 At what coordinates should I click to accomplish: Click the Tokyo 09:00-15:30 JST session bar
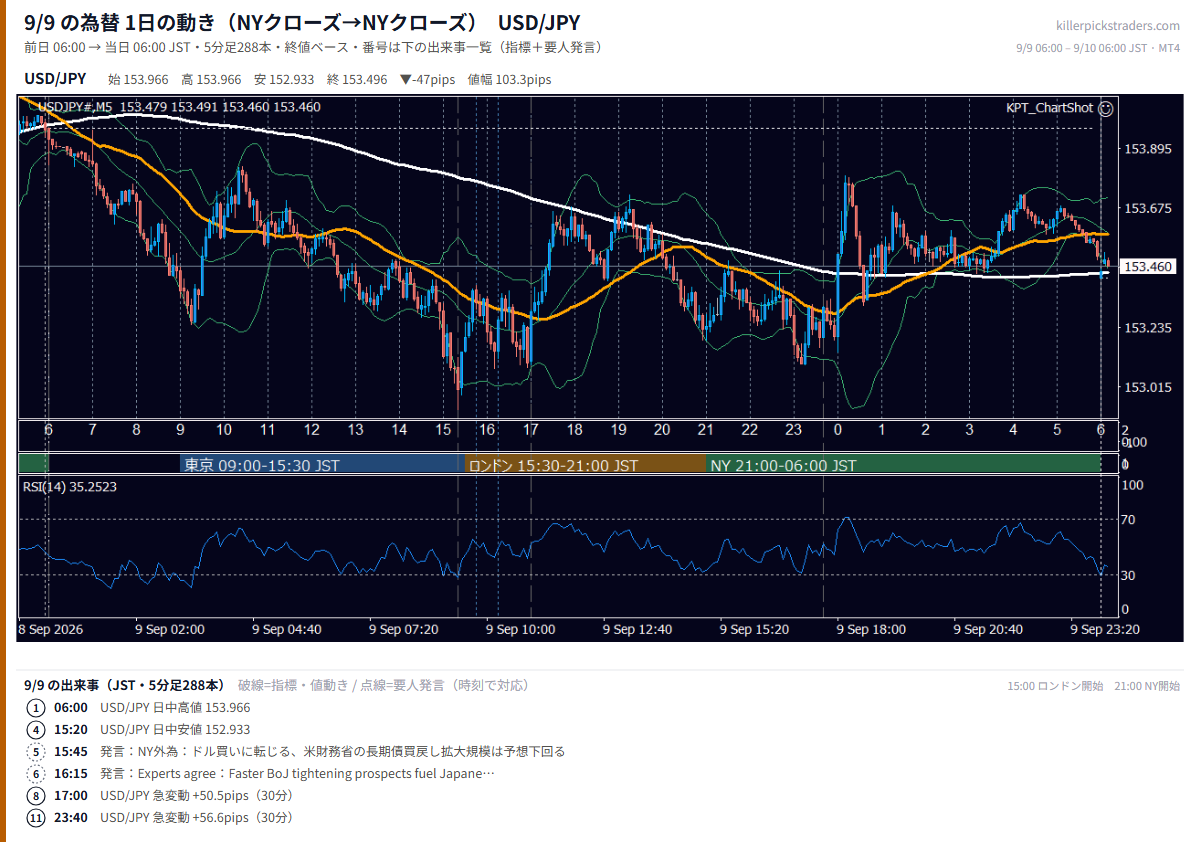(323, 465)
